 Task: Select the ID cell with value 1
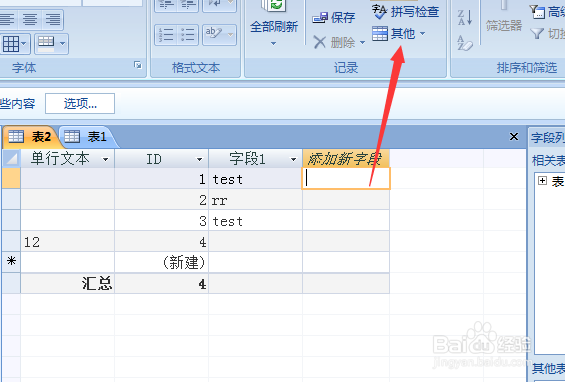pyautogui.click(x=161, y=179)
